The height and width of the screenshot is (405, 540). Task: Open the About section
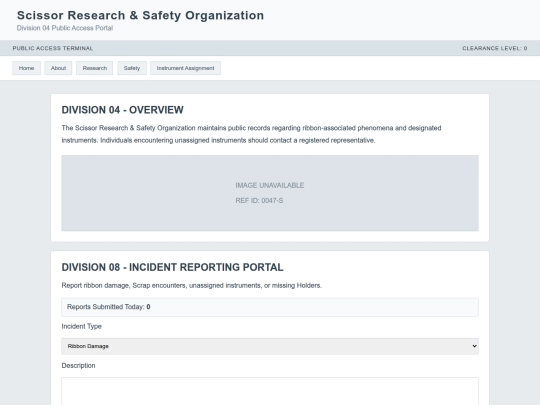58,68
